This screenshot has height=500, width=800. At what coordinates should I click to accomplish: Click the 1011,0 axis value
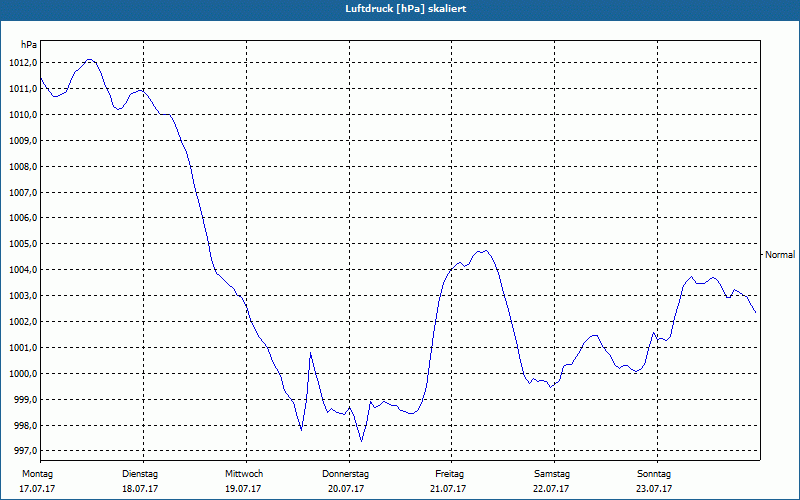(x=23, y=89)
